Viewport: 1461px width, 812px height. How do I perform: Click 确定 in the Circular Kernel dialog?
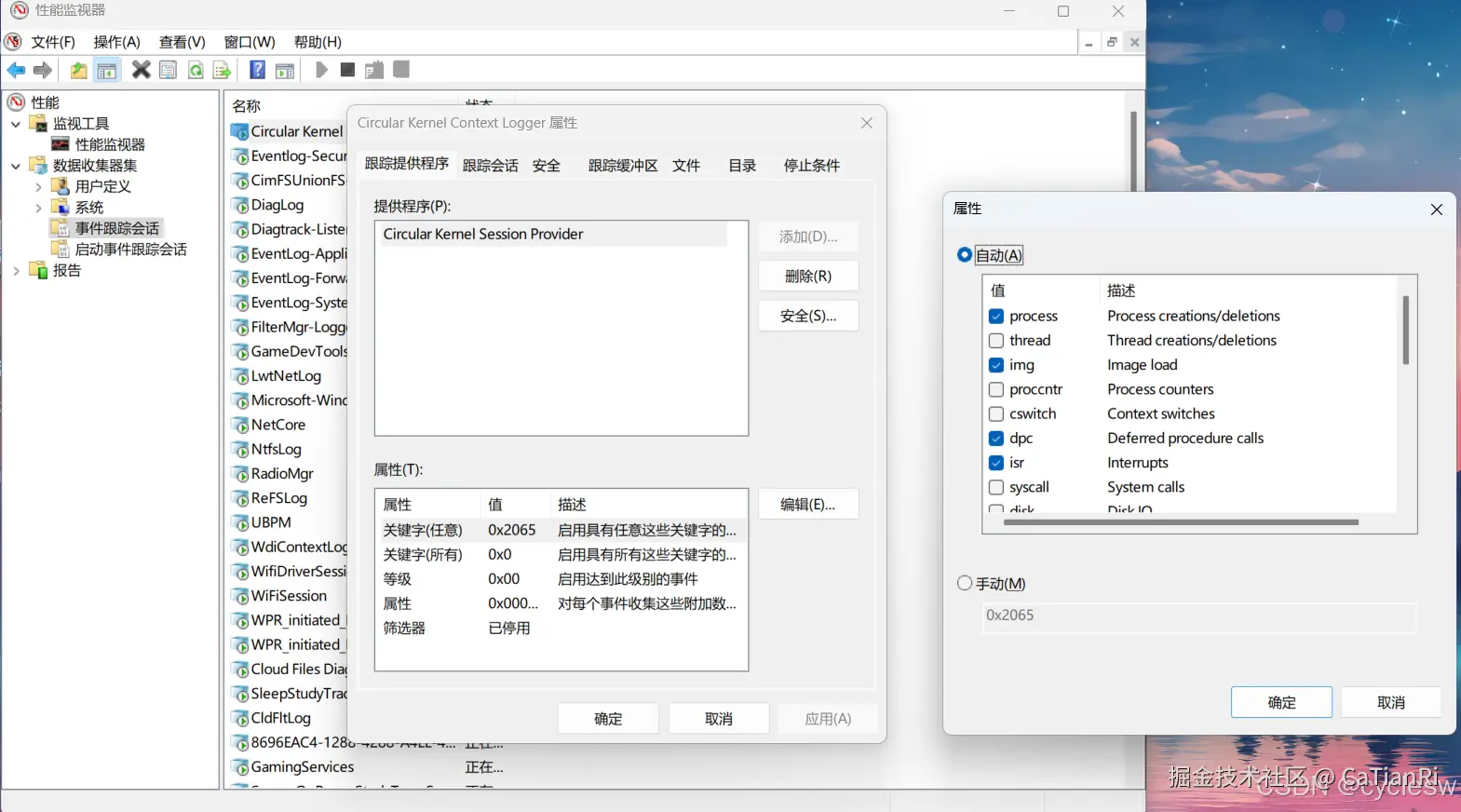pos(608,719)
